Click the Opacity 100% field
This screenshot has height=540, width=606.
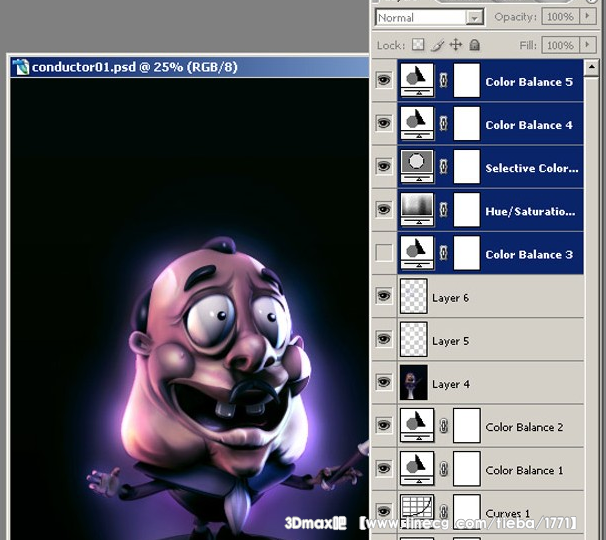tap(560, 17)
